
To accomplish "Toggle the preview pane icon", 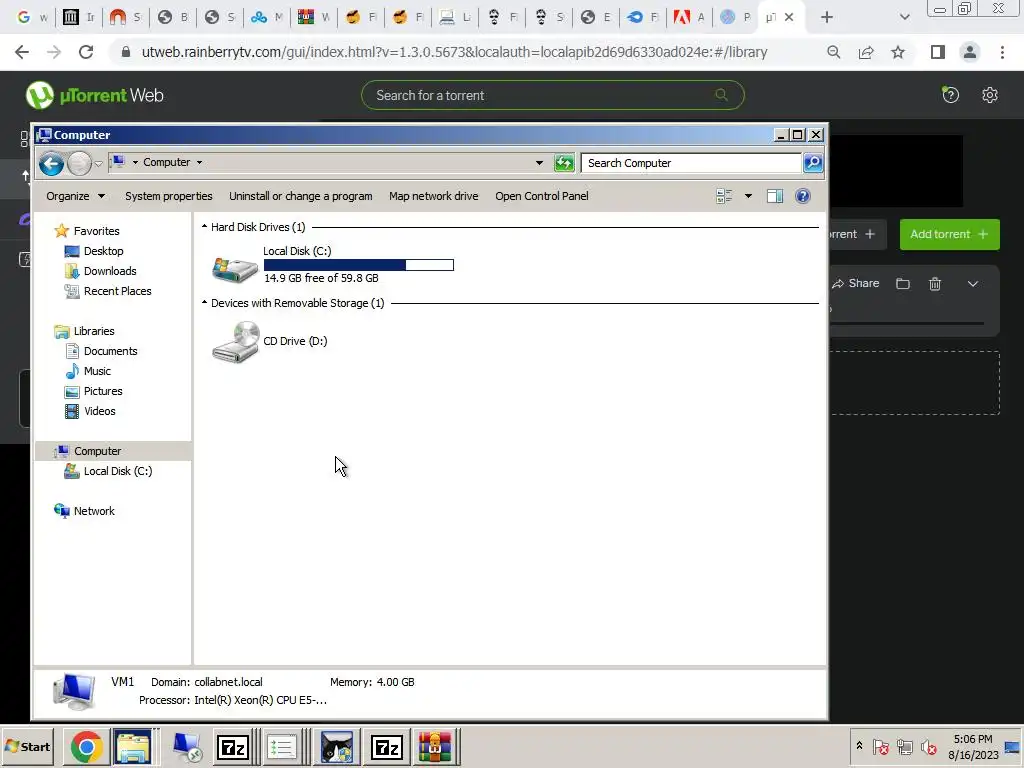I will click(x=775, y=196).
